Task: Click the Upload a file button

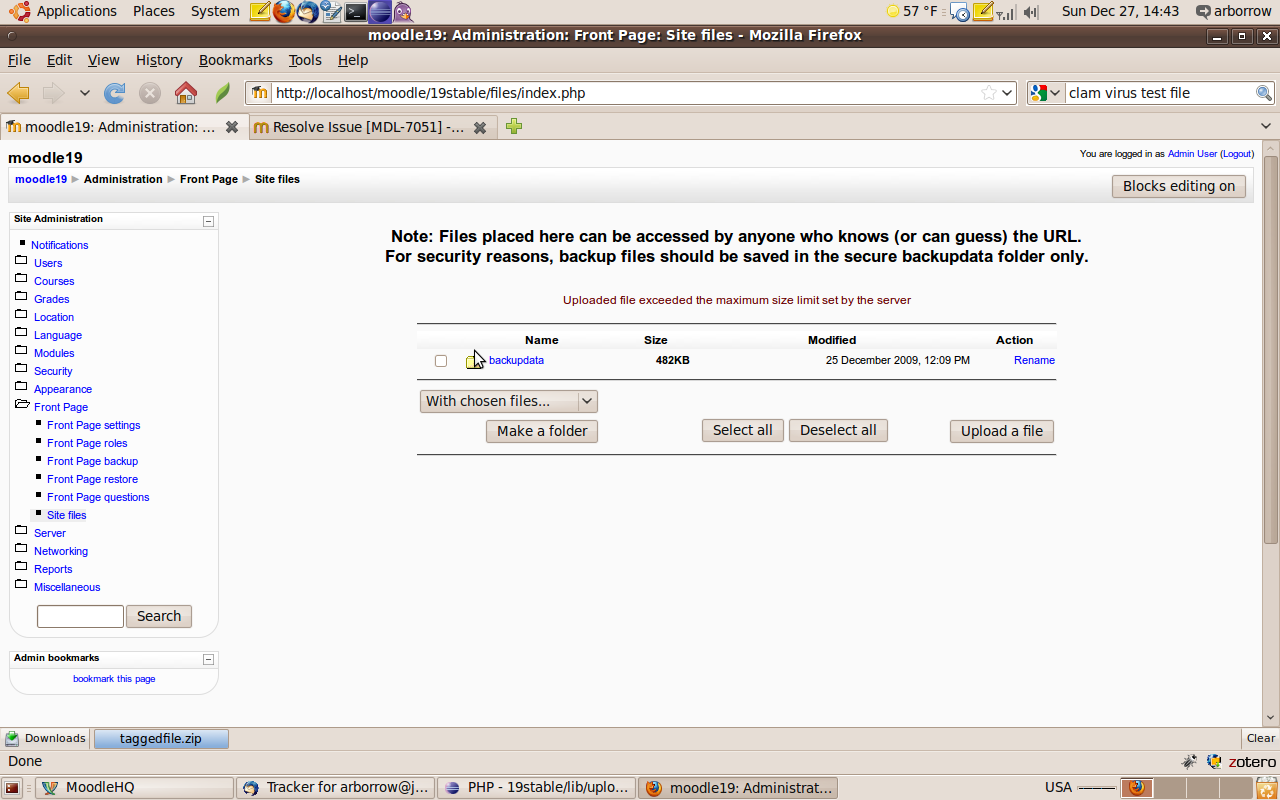Action: coord(1002,431)
